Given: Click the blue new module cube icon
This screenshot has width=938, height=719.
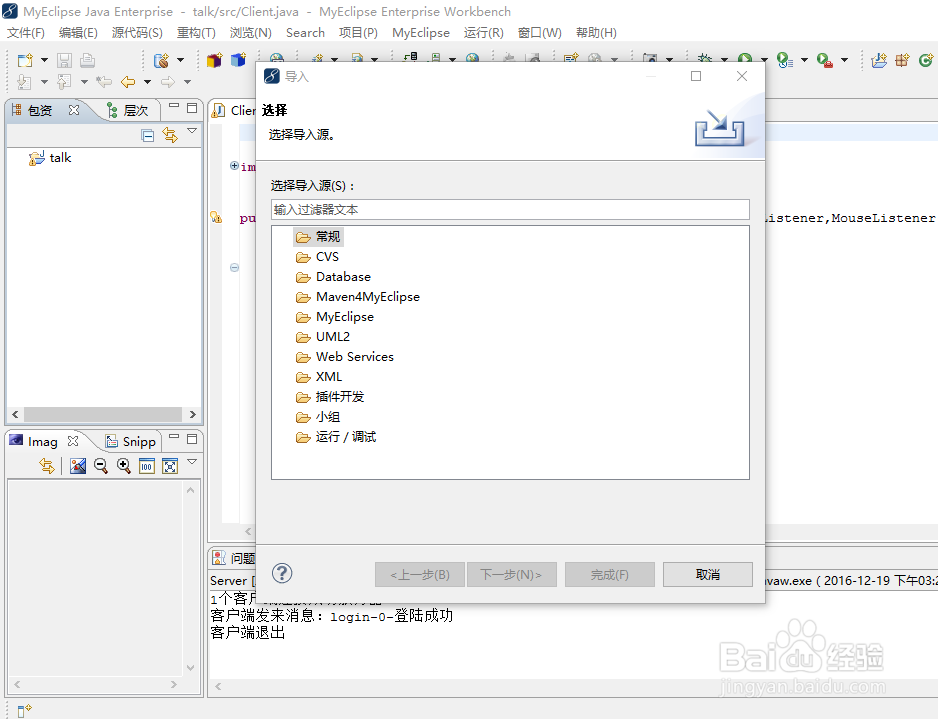Looking at the screenshot, I should 238,60.
